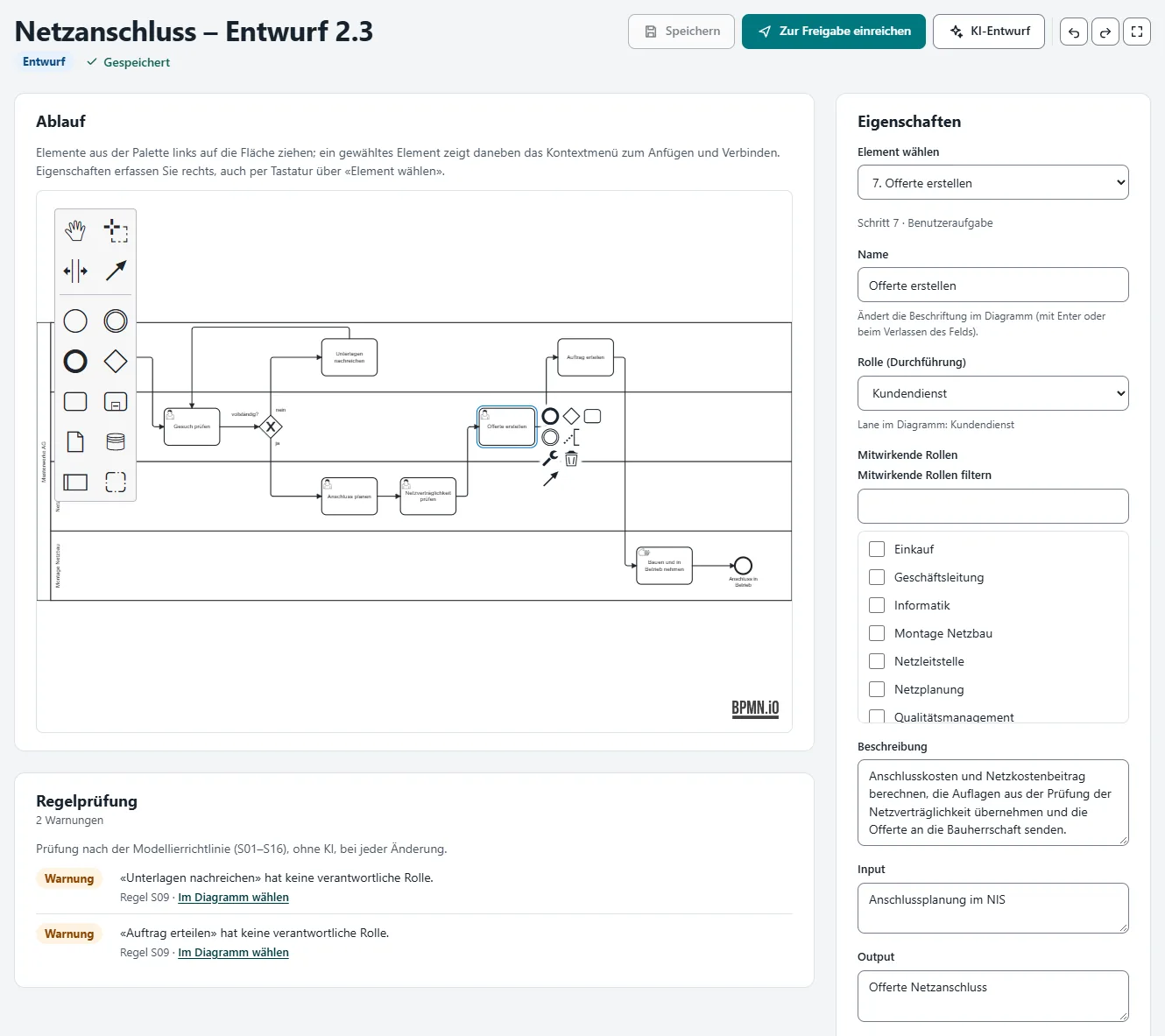Append task from context pad
The height and width of the screenshot is (1036, 1165).
pos(592,416)
